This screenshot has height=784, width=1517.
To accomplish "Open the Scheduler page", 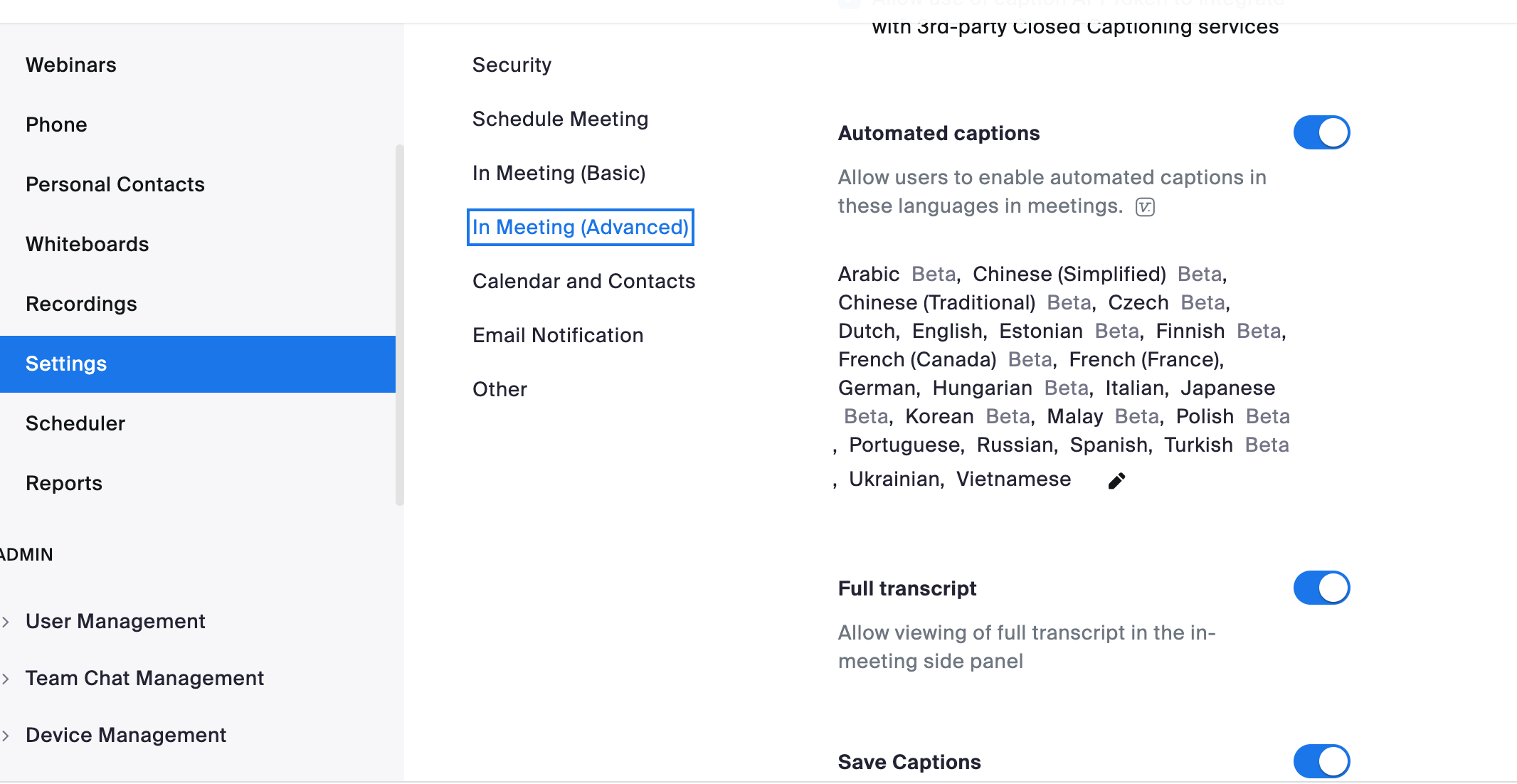I will coord(75,423).
